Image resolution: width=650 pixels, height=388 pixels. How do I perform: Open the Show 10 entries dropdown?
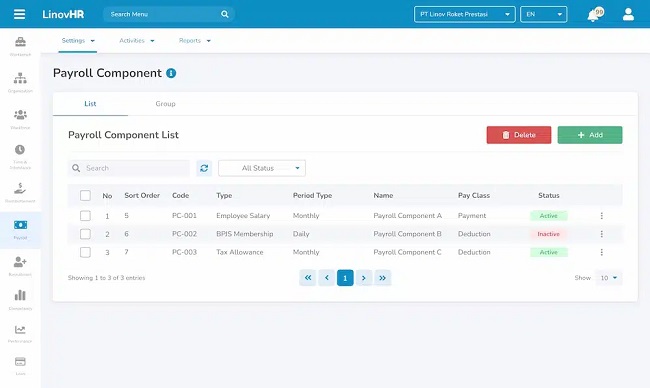point(609,278)
